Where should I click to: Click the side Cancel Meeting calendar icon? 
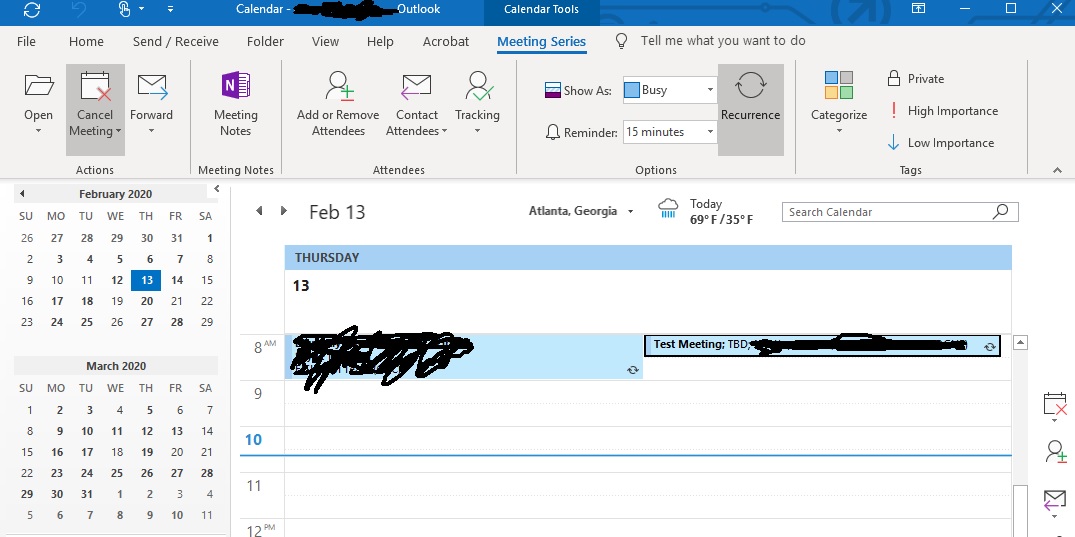(1055, 404)
